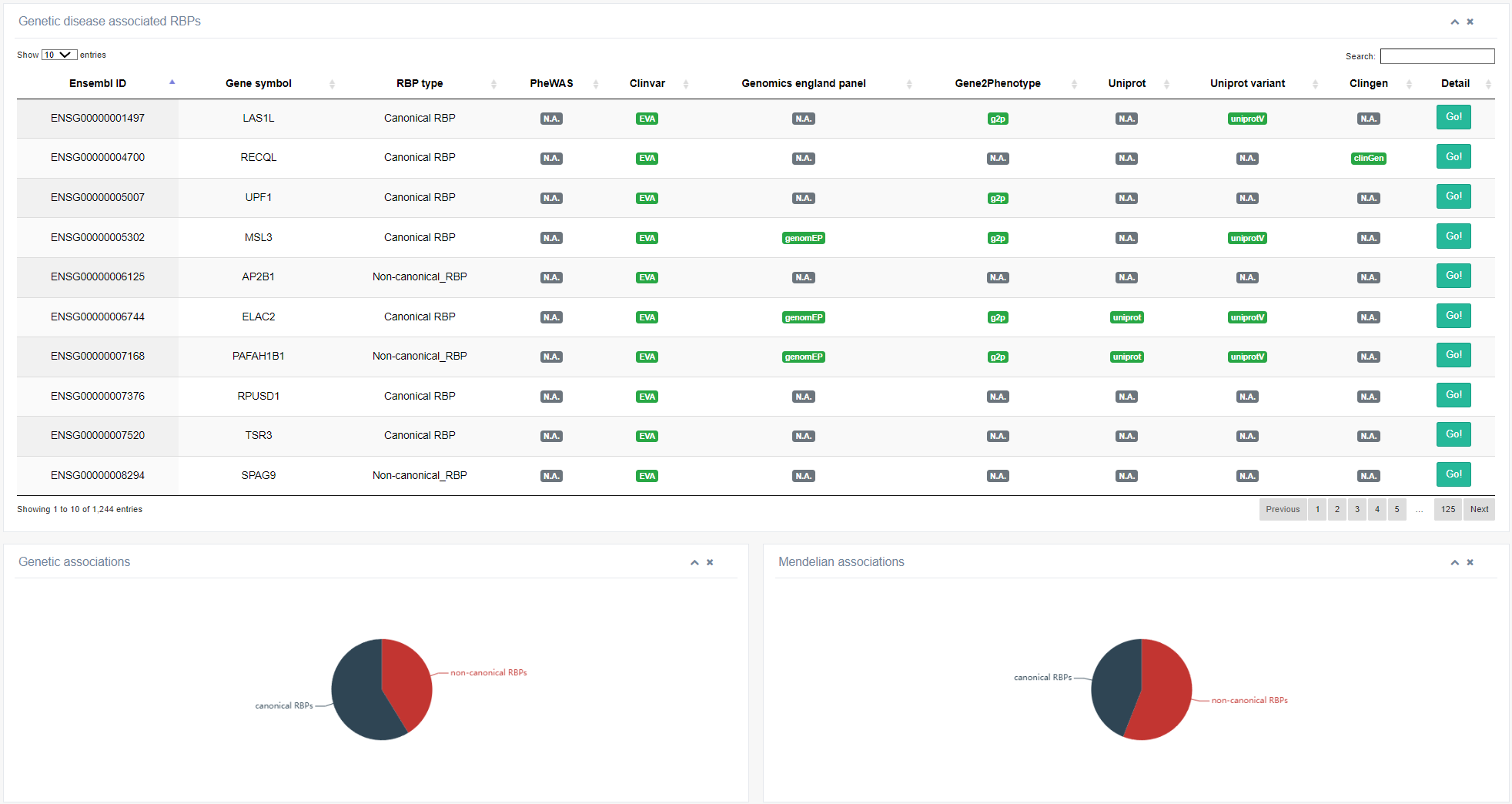Open the Show entries count dropdown
Image resolution: width=1512 pixels, height=804 pixels.
pyautogui.click(x=59, y=55)
